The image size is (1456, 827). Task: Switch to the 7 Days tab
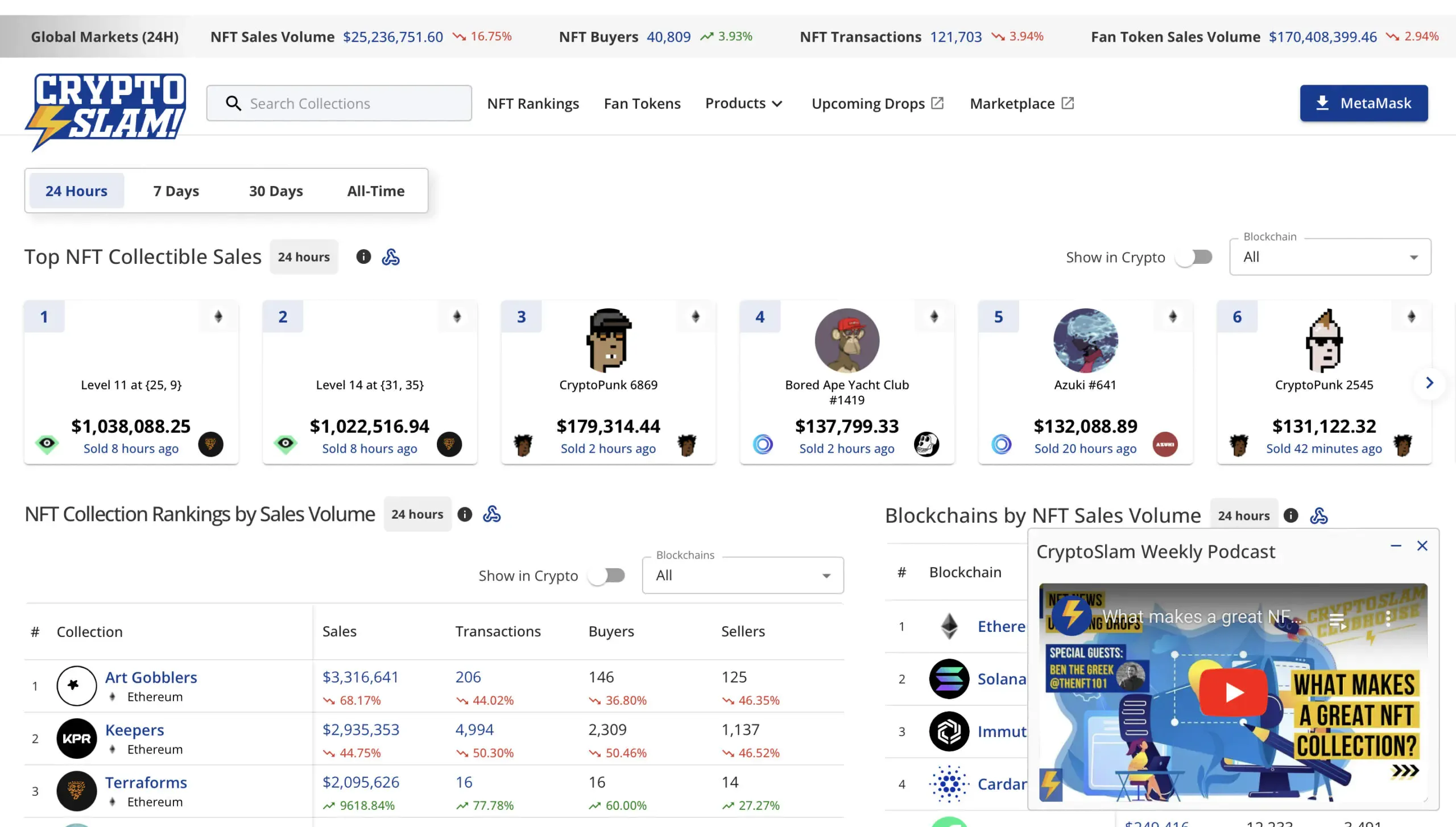click(176, 191)
